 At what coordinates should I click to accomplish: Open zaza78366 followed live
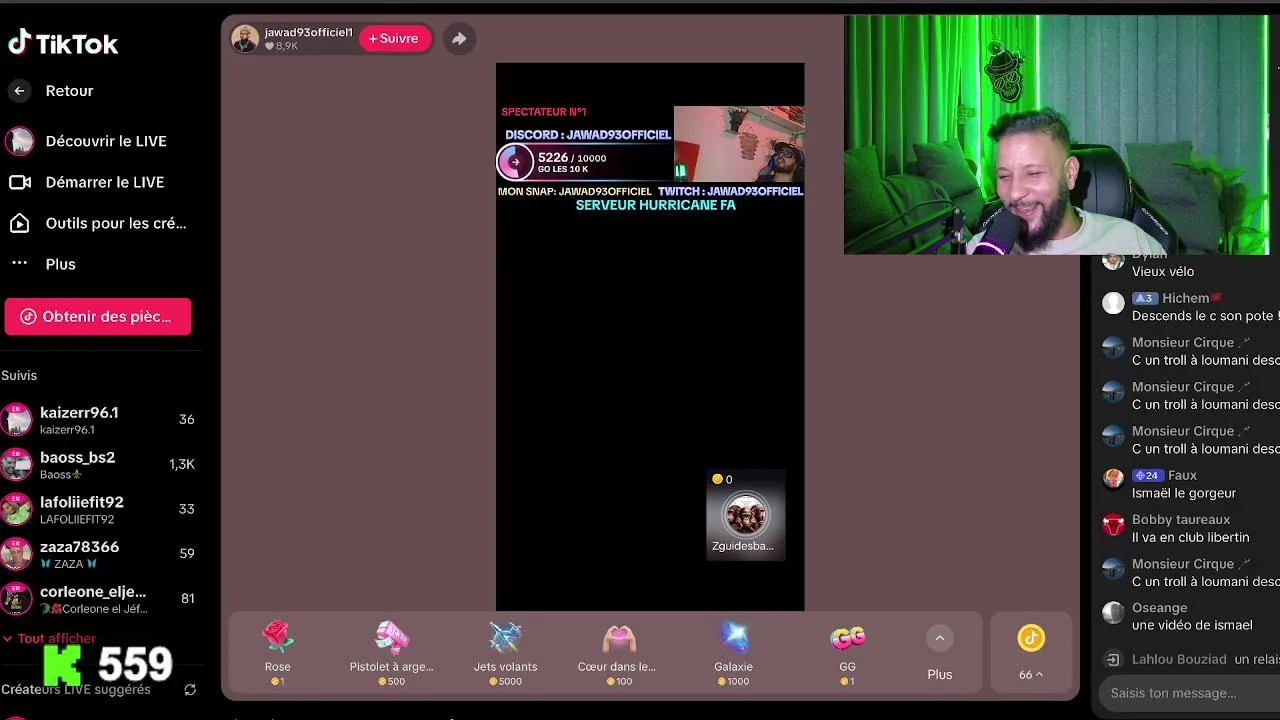pyautogui.click(x=100, y=554)
